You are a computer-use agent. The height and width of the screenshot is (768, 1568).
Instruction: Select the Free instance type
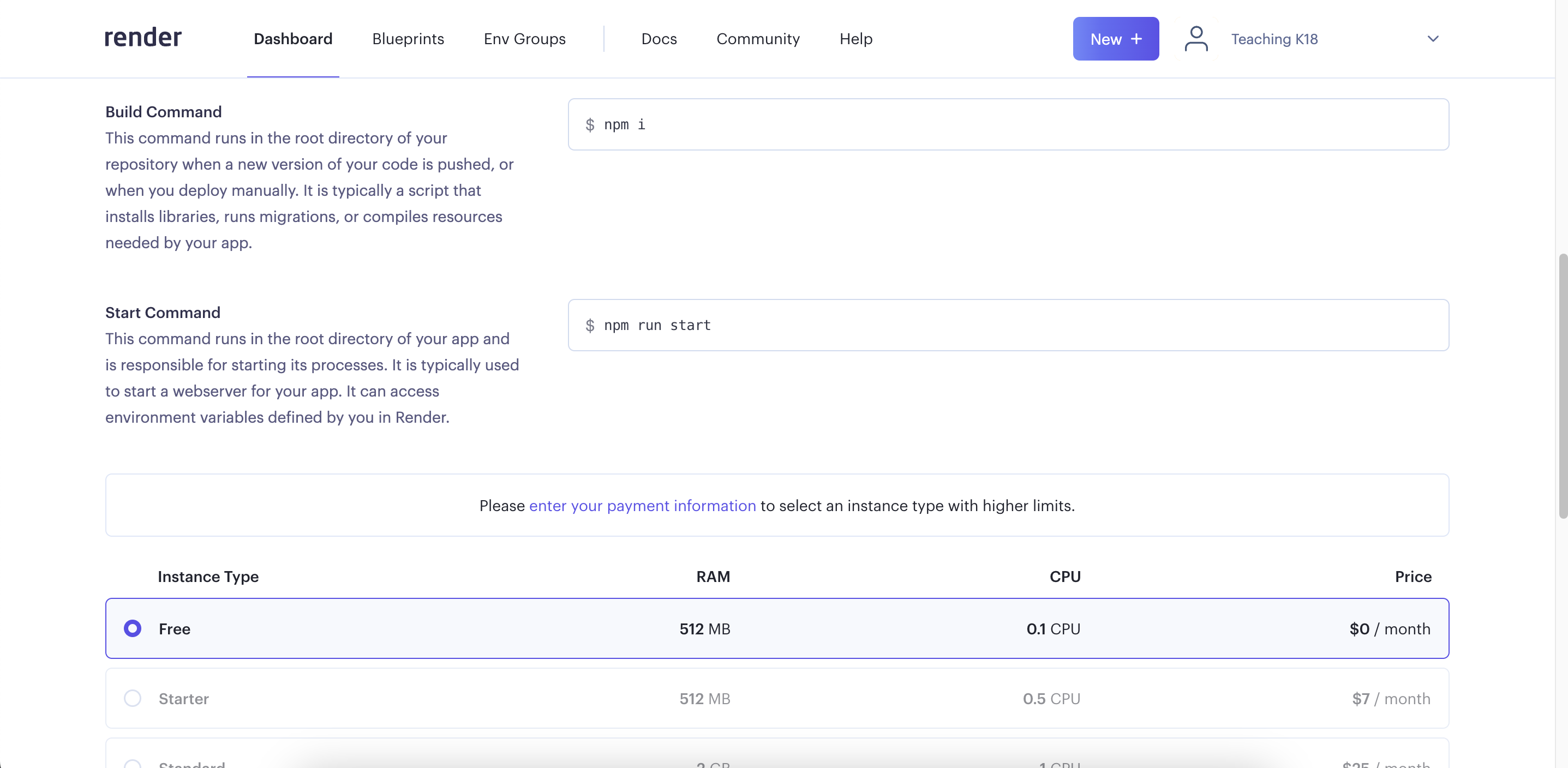(133, 628)
